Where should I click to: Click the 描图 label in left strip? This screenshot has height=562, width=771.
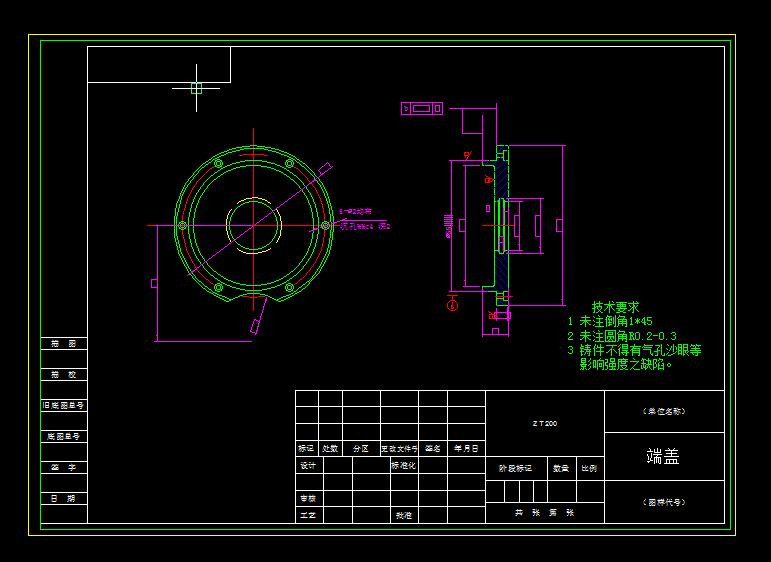click(63, 344)
